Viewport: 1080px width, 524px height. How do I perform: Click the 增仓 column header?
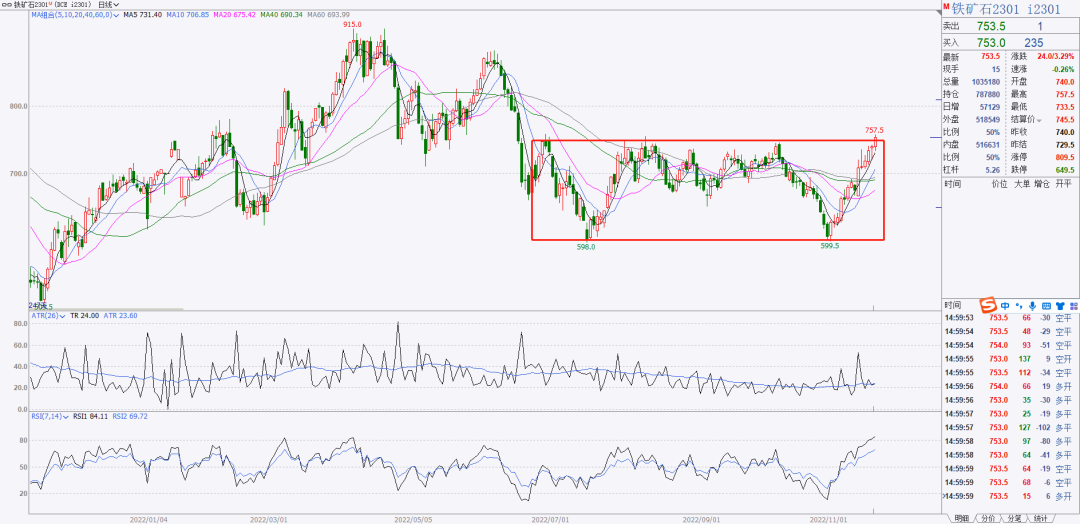[x=1041, y=185]
